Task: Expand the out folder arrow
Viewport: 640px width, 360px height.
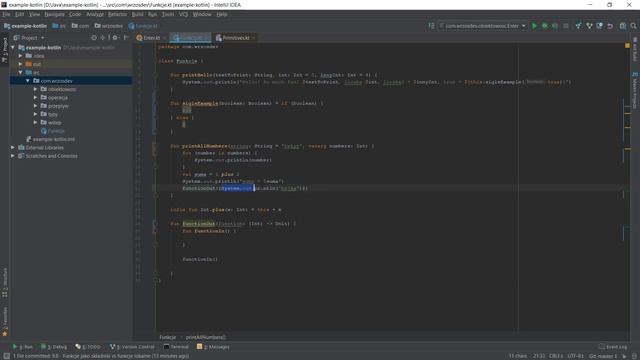Action: click(20, 64)
